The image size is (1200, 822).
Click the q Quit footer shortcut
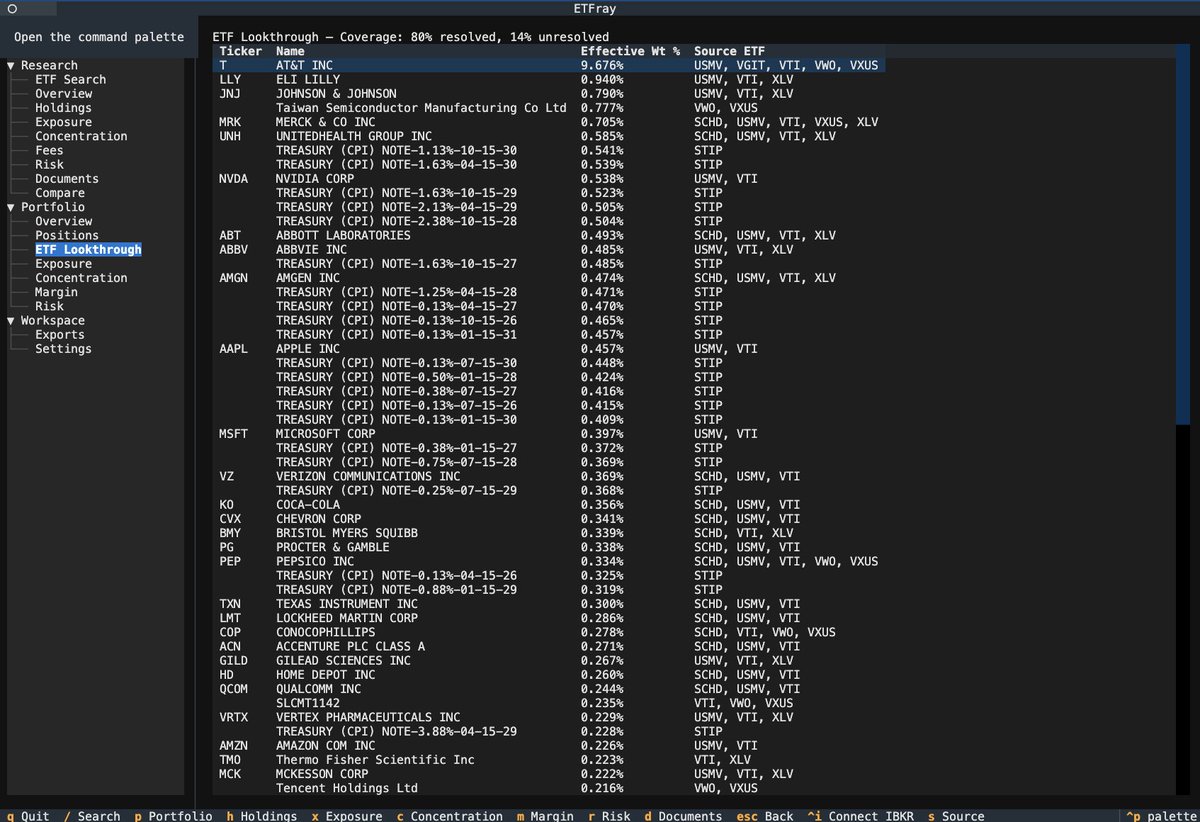coord(28,816)
